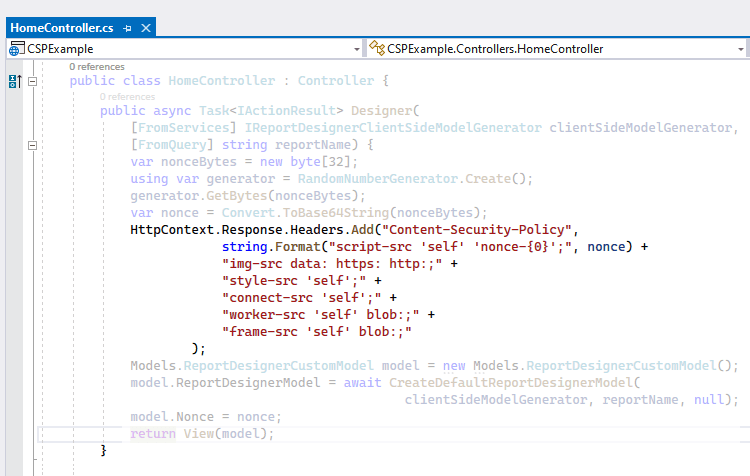
Task: Click the CreateDefaultReportDesignerModel method call
Action: coord(513,383)
